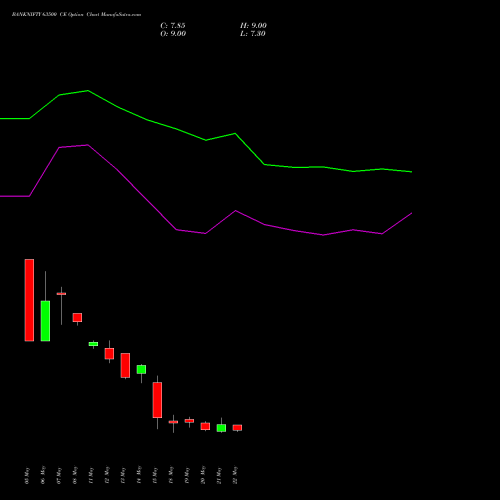
Task: Select the red candle for 20 May
Action: [205, 426]
